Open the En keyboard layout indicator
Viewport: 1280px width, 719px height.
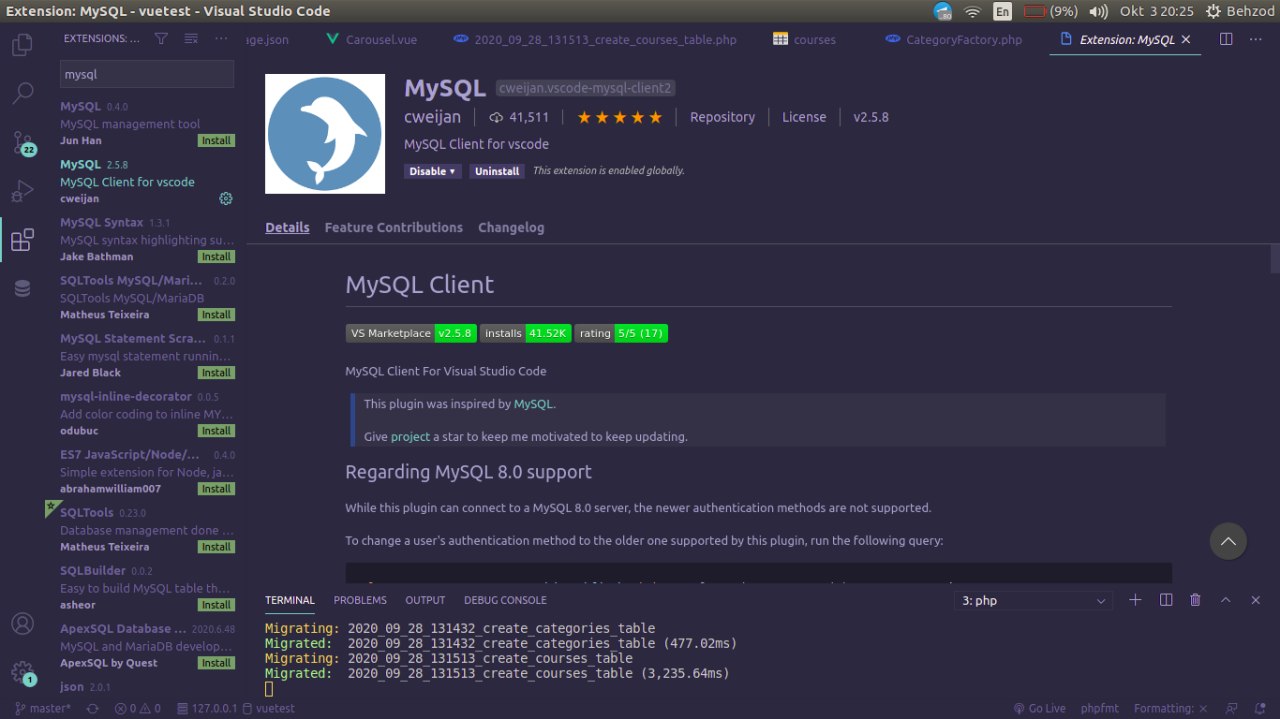pos(1002,11)
